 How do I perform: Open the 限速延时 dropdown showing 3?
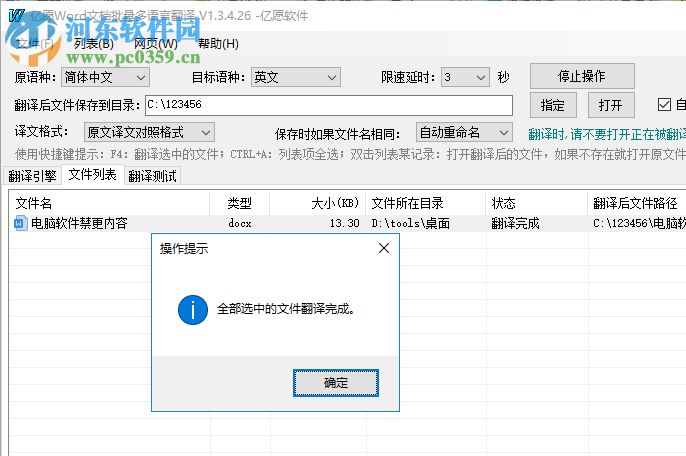pos(465,77)
